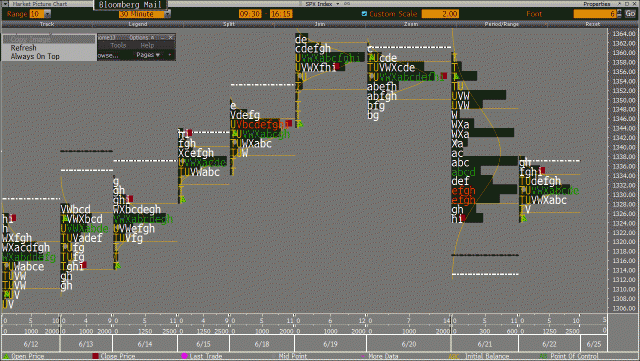Screen dimensions: 640x361
Task: Select the Join toolbar tab
Action: [320, 24]
